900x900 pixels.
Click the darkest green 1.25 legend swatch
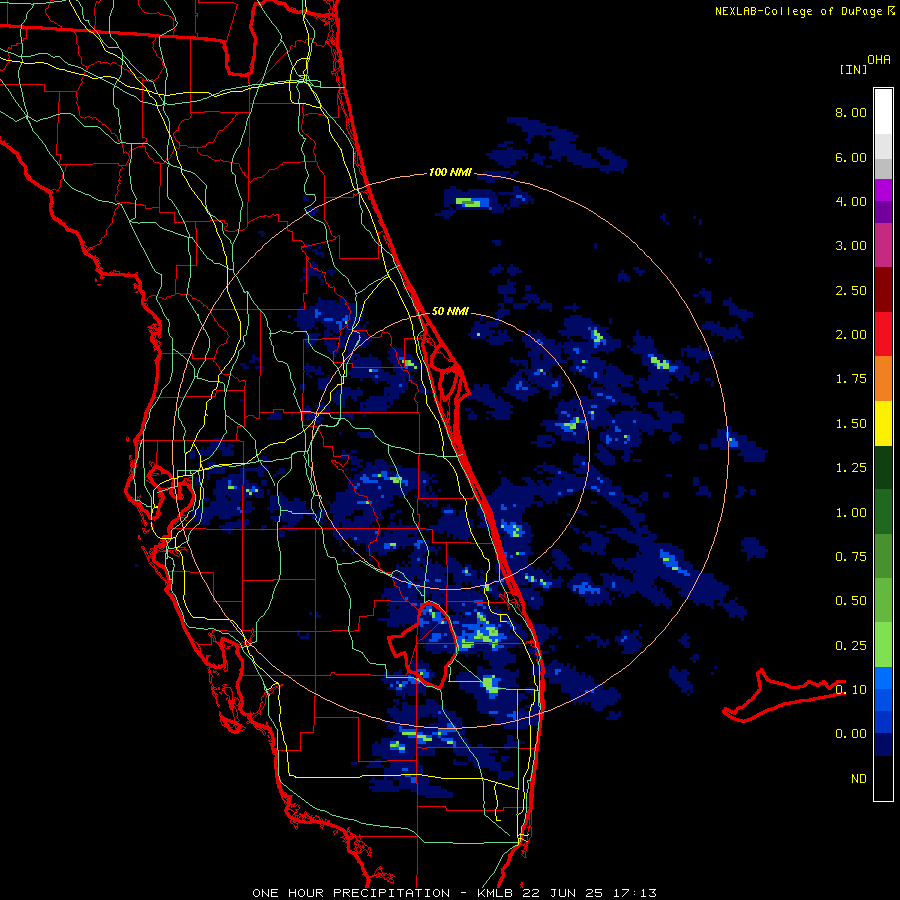tap(883, 467)
